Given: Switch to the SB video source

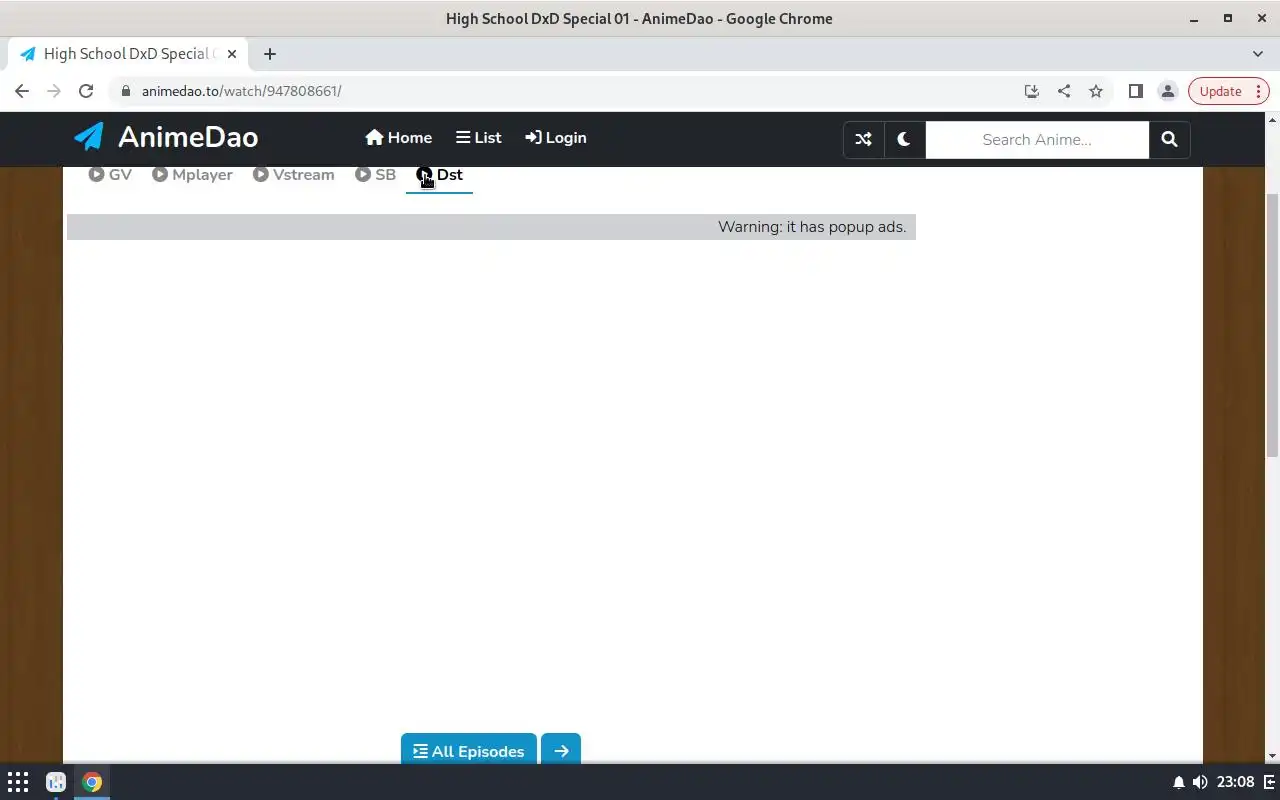Looking at the screenshot, I should [x=376, y=175].
